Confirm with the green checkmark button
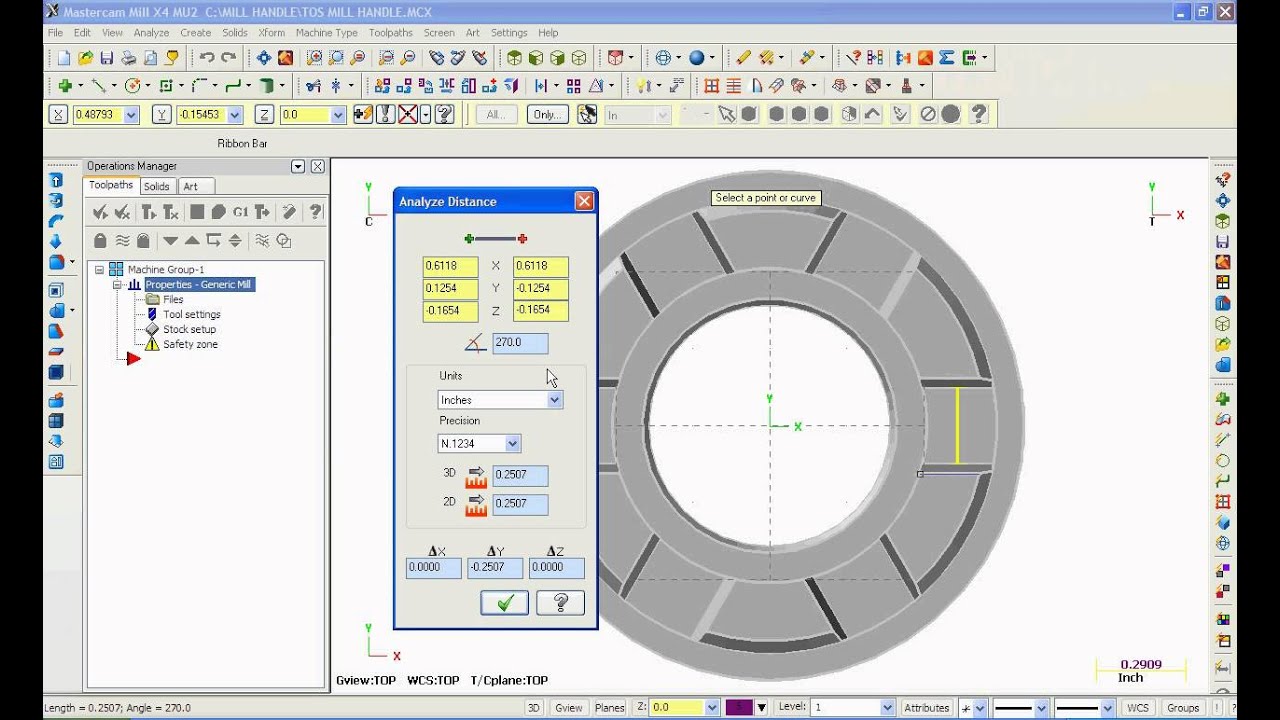 [504, 603]
